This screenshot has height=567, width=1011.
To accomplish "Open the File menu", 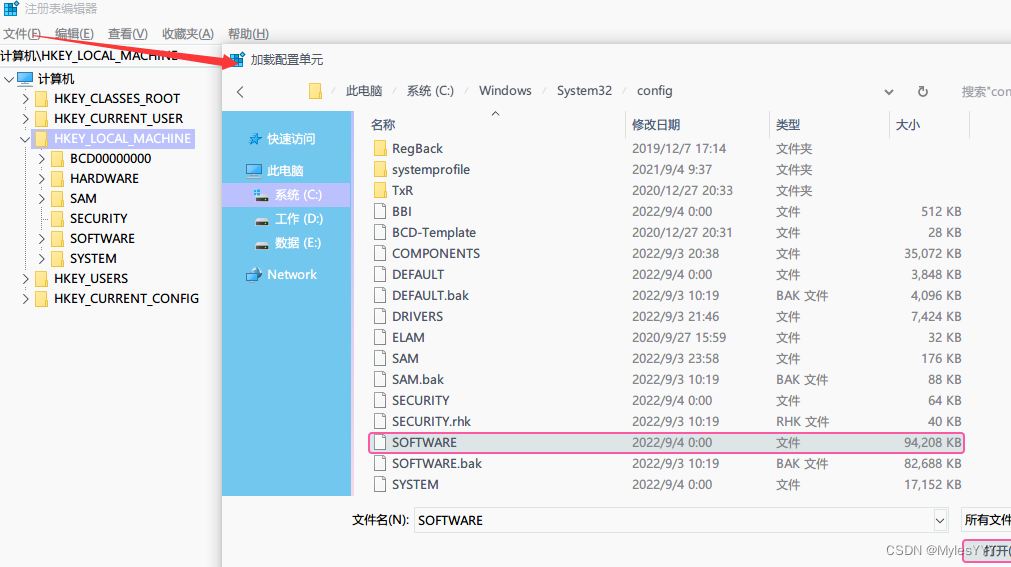I will click(x=22, y=34).
